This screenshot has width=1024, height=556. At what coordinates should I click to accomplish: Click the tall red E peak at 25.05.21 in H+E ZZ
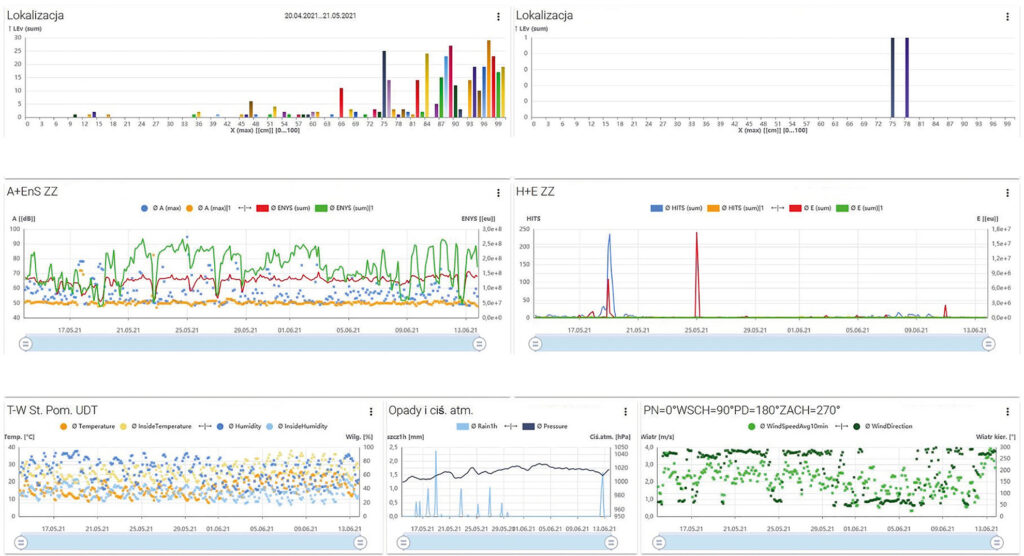click(697, 274)
